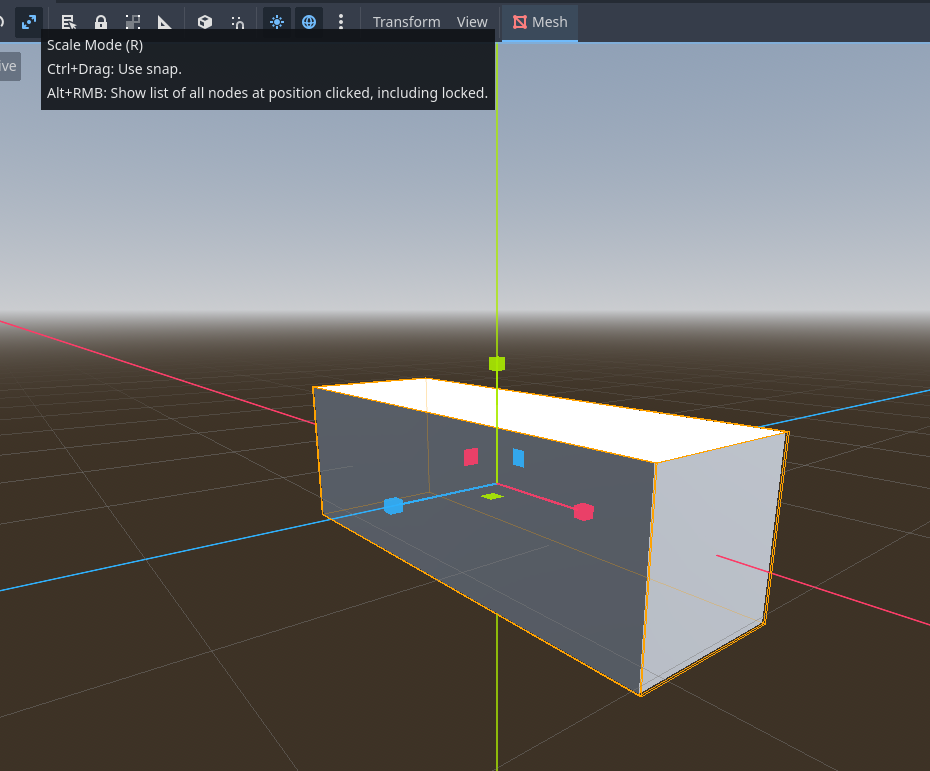
Task: Click the blue Z-axis scale handle cube
Action: [393, 506]
